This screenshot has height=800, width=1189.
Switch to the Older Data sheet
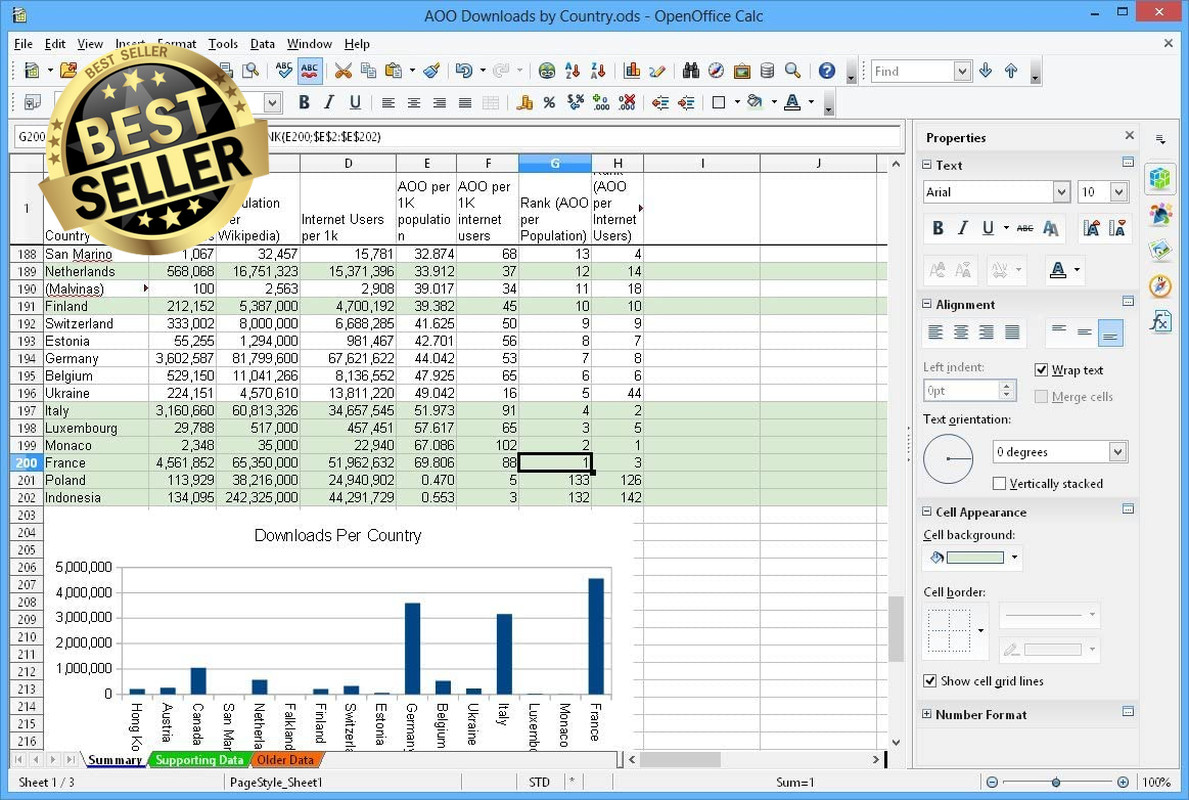point(285,760)
